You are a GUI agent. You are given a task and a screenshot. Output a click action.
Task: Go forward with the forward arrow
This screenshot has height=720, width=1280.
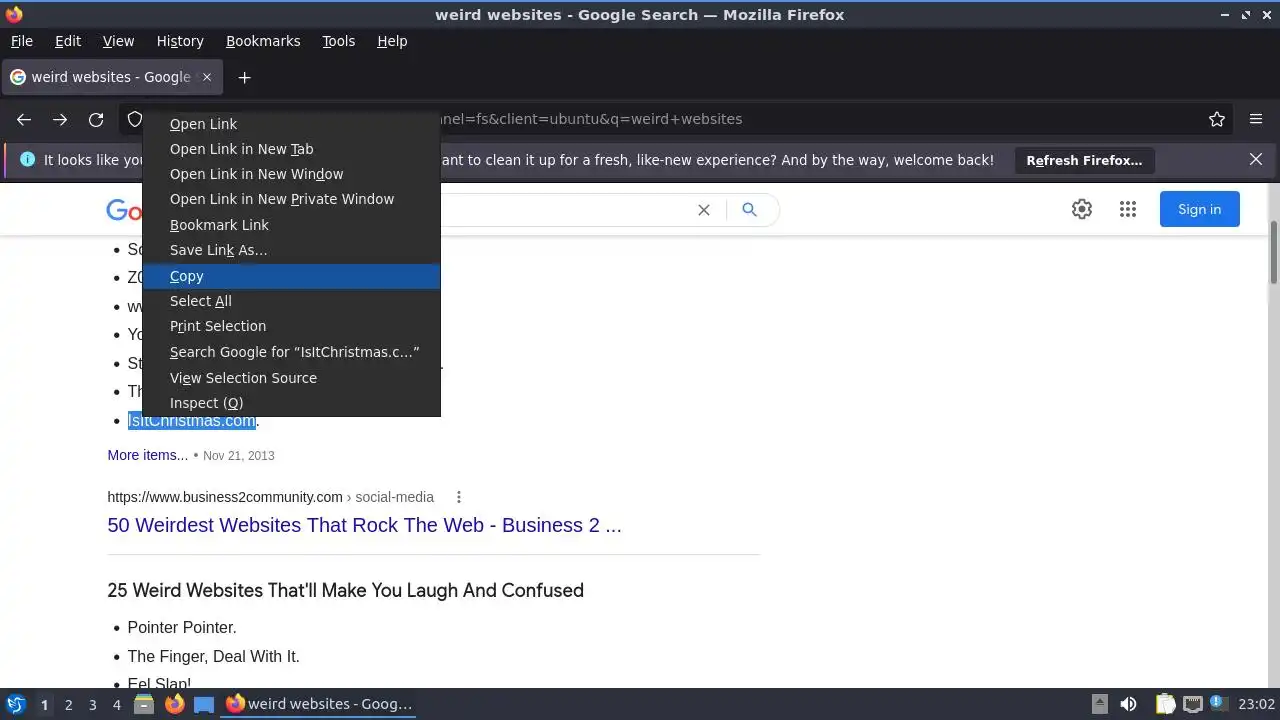point(60,119)
